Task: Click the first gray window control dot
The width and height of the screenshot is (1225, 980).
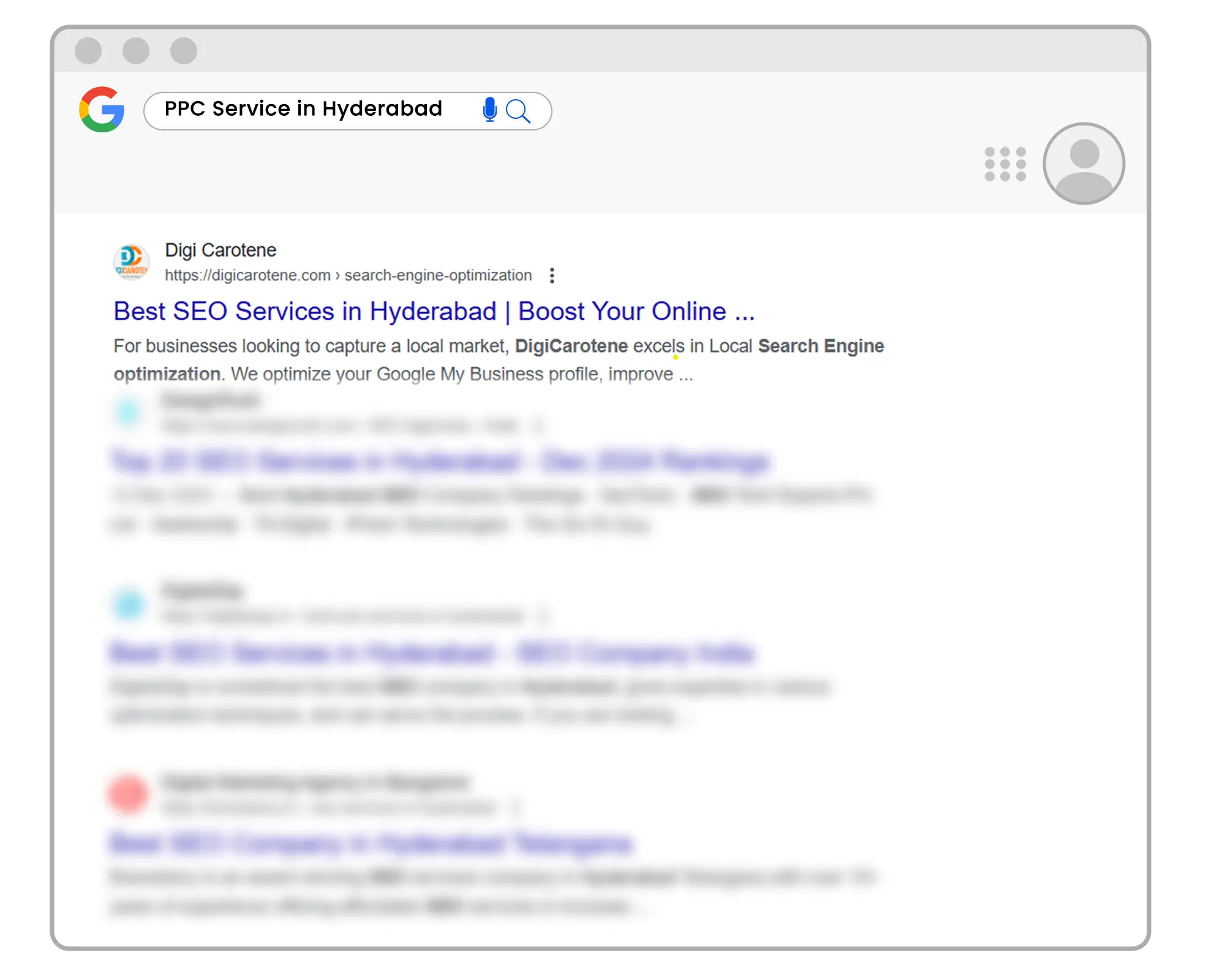Action: click(x=88, y=51)
